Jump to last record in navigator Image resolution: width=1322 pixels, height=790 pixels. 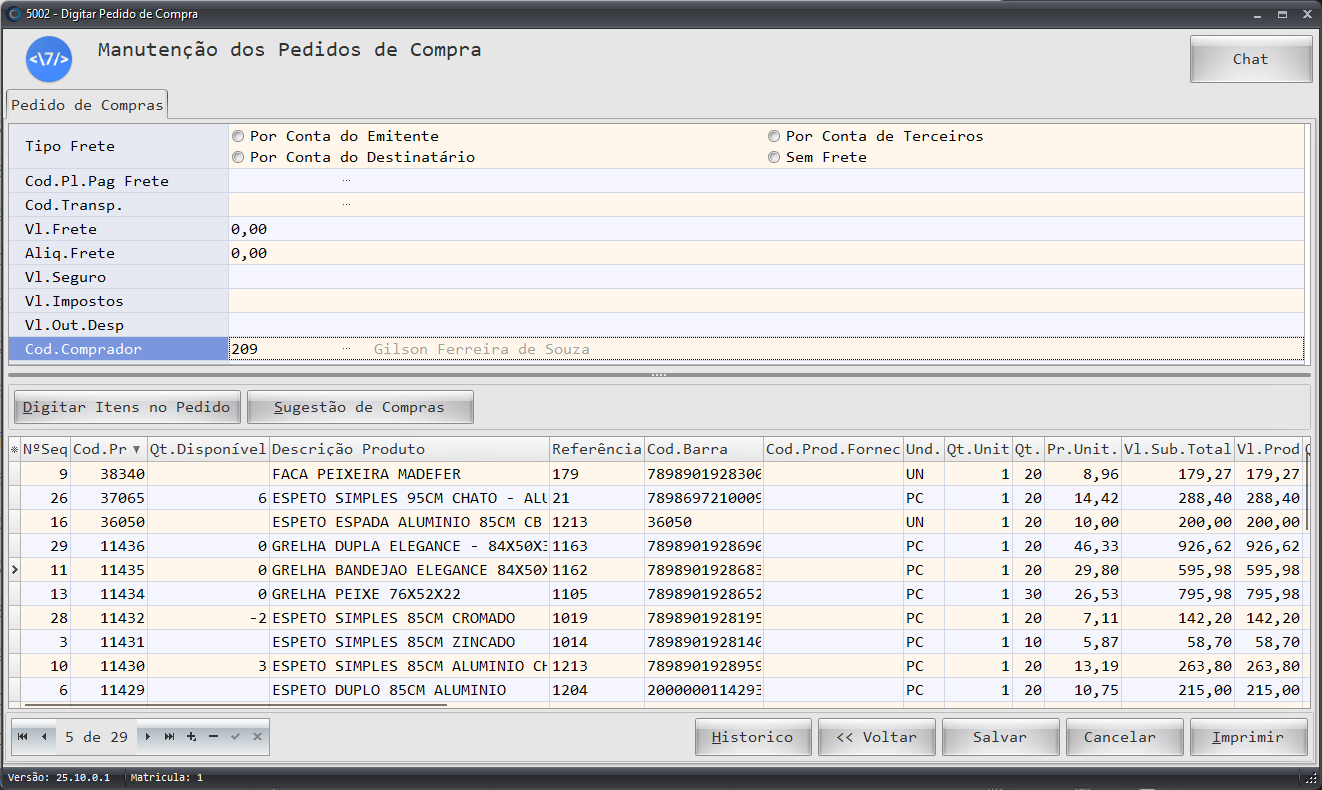click(x=169, y=737)
